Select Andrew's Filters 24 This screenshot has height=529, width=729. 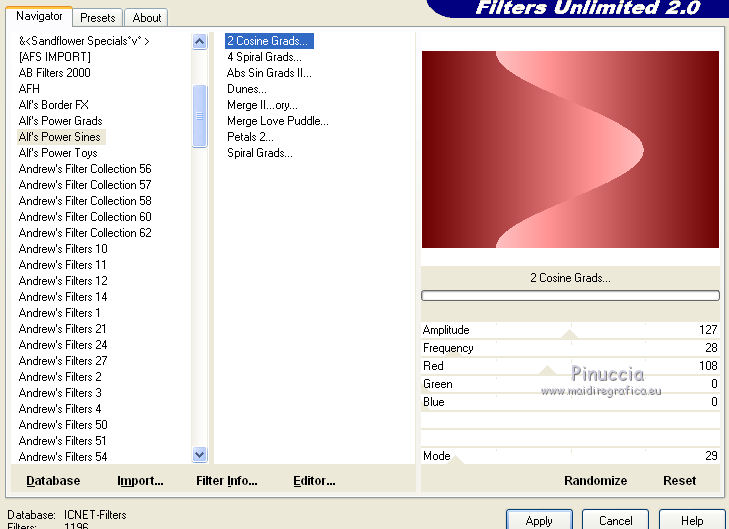(63, 345)
